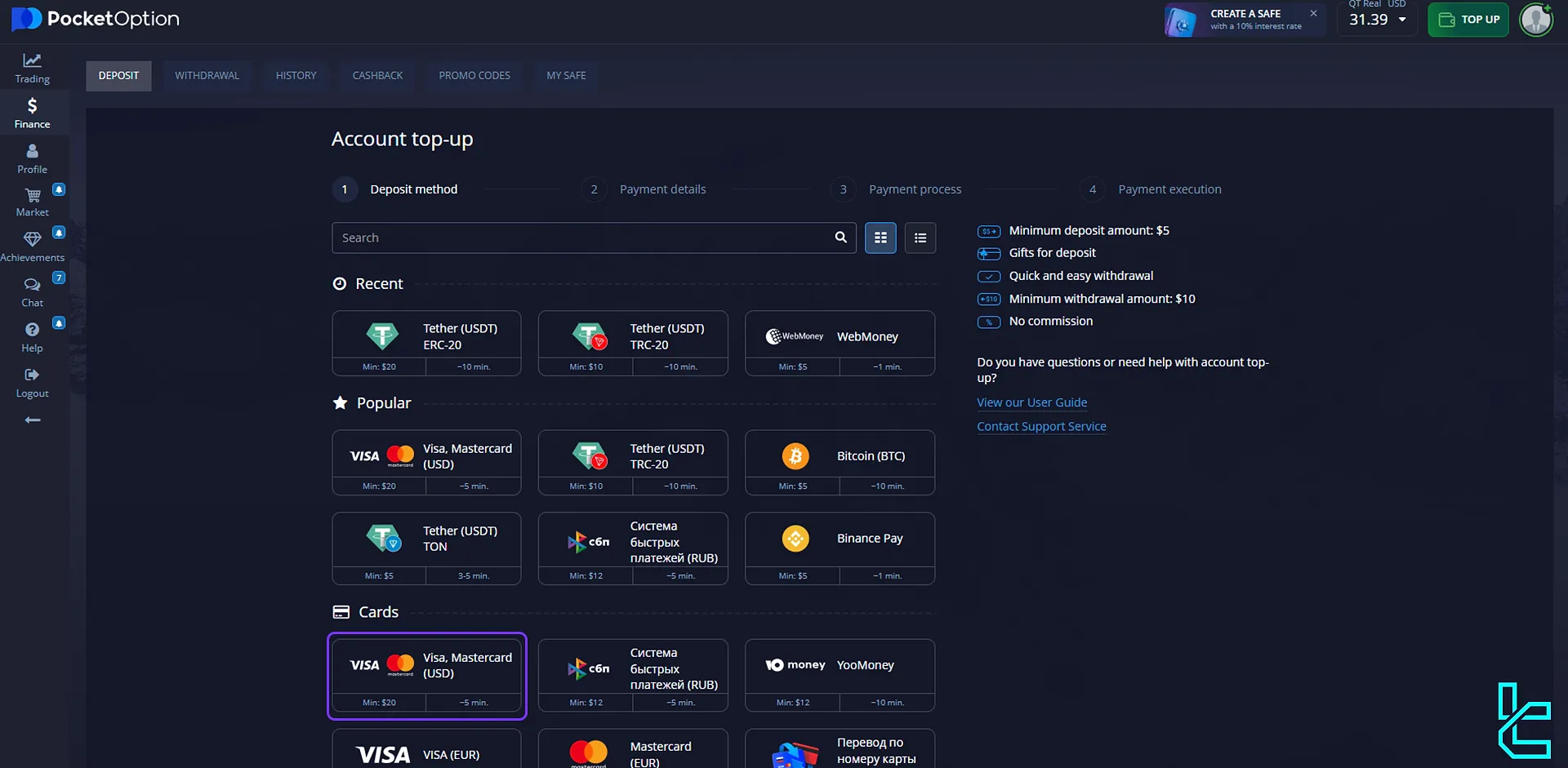Switch to the Deposit tab

click(118, 75)
